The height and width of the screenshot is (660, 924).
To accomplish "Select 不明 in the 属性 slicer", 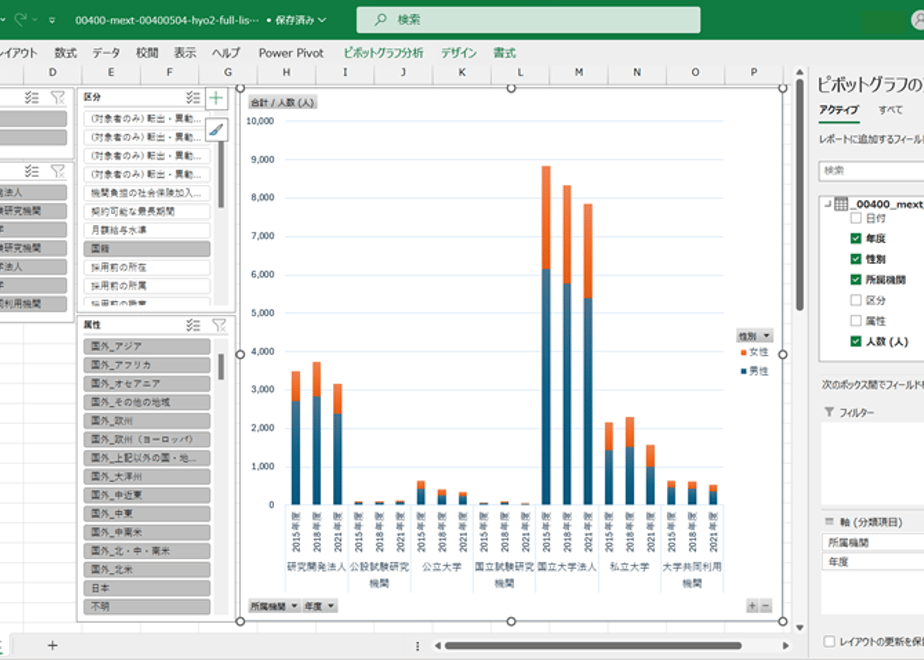I will (147, 606).
